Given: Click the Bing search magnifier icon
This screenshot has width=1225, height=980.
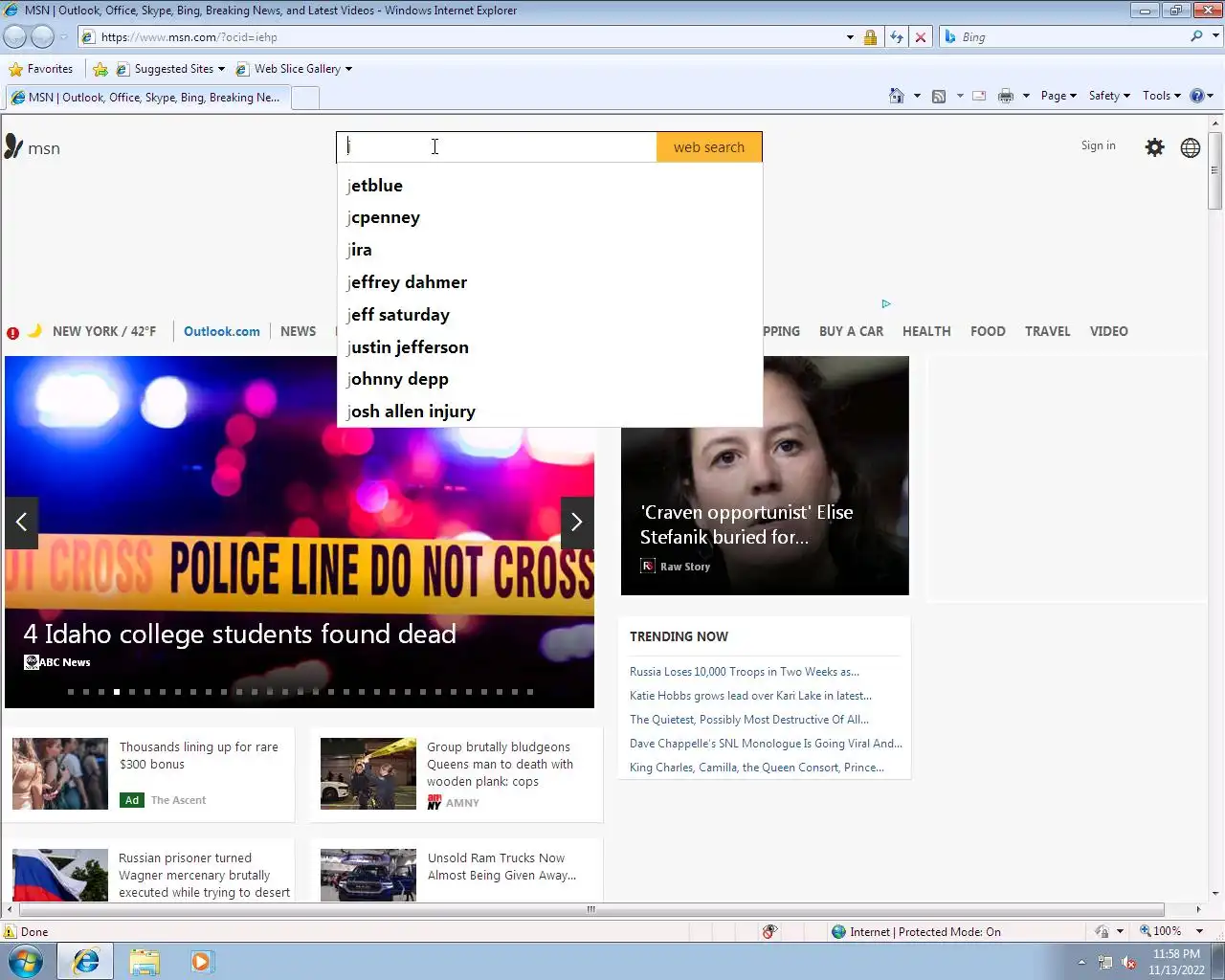Looking at the screenshot, I should point(1196,36).
